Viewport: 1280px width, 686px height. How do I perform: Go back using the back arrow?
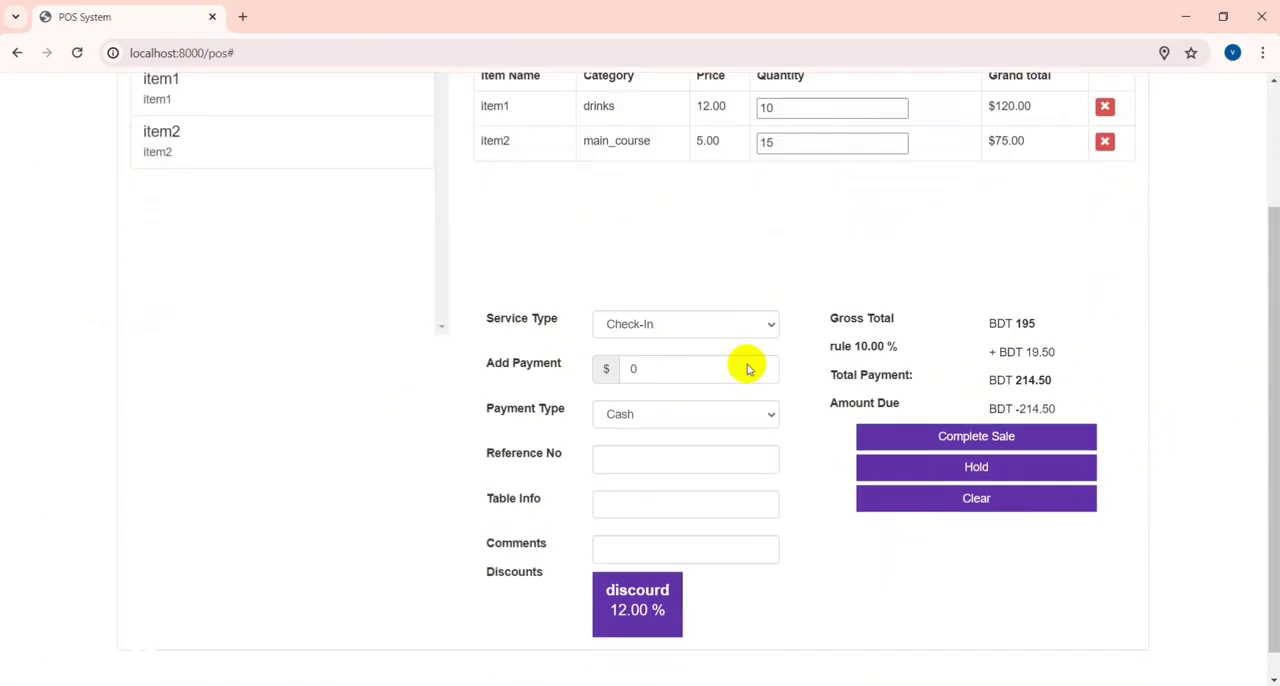[17, 53]
